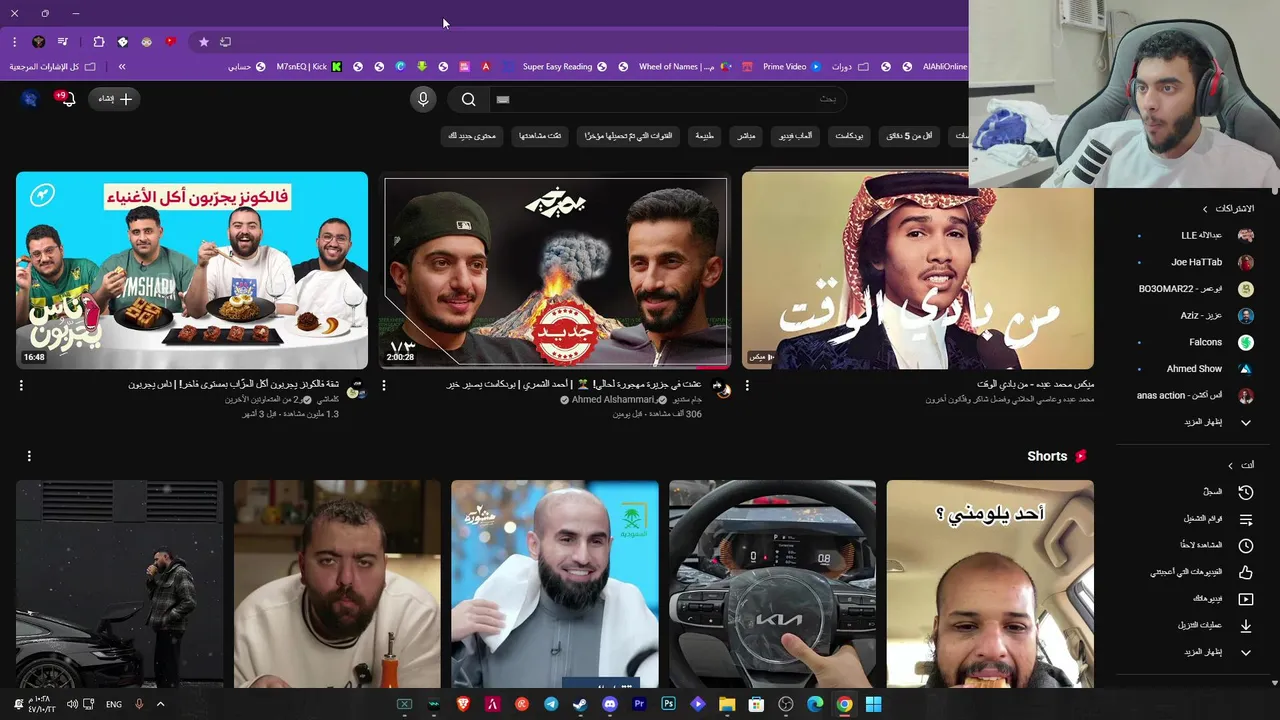Expand the You (أنت) section header

pos(1241,465)
